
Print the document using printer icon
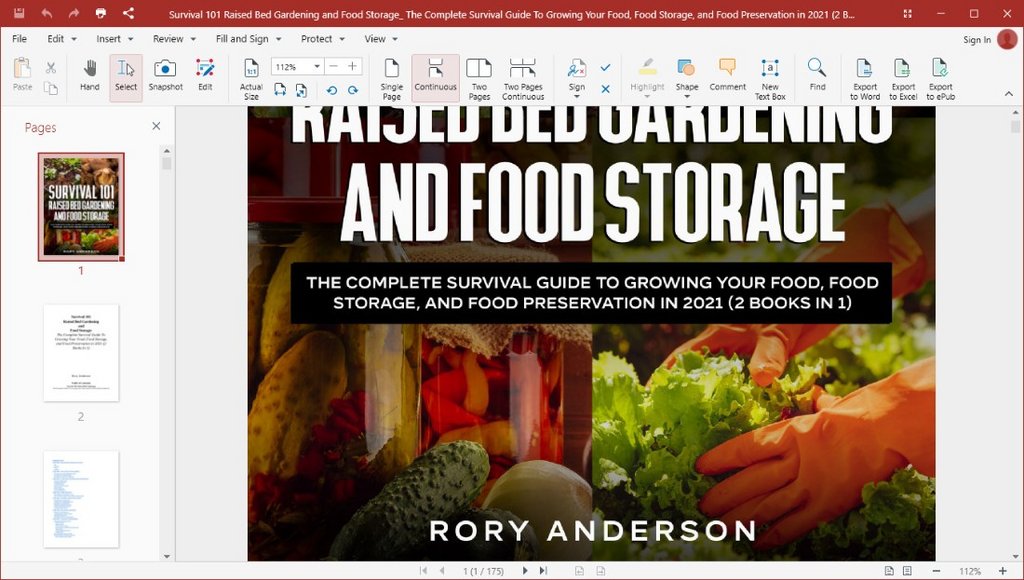[x=101, y=13]
